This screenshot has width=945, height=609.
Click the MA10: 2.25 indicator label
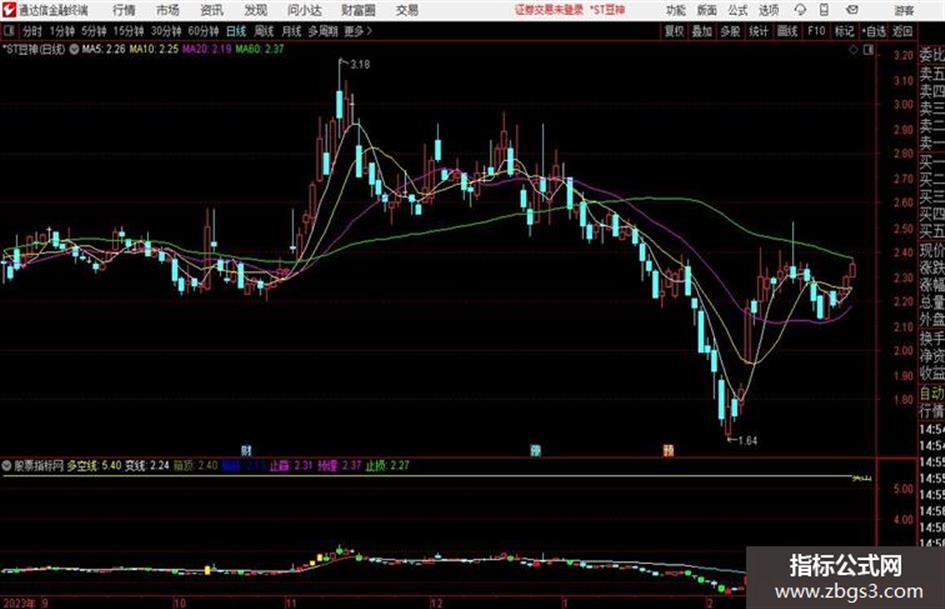click(154, 49)
